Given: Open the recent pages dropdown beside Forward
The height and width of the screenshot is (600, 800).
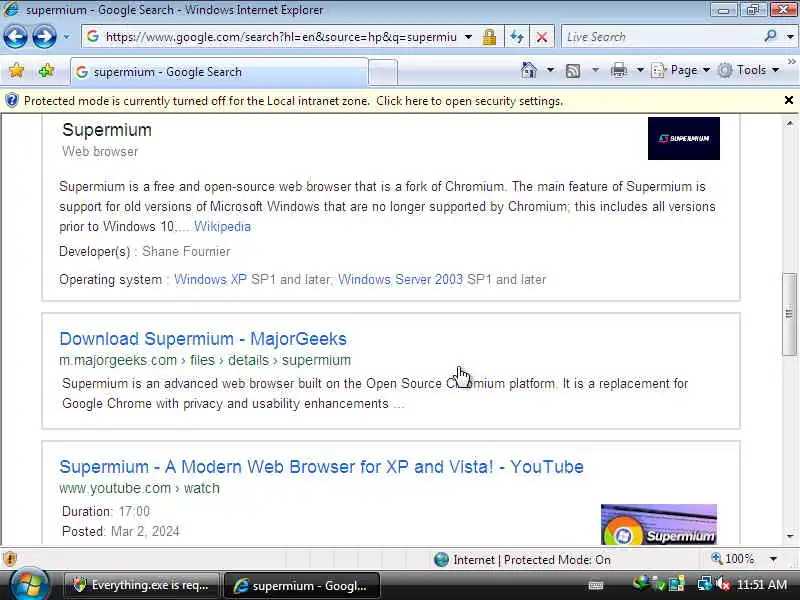Looking at the screenshot, I should point(66,37).
